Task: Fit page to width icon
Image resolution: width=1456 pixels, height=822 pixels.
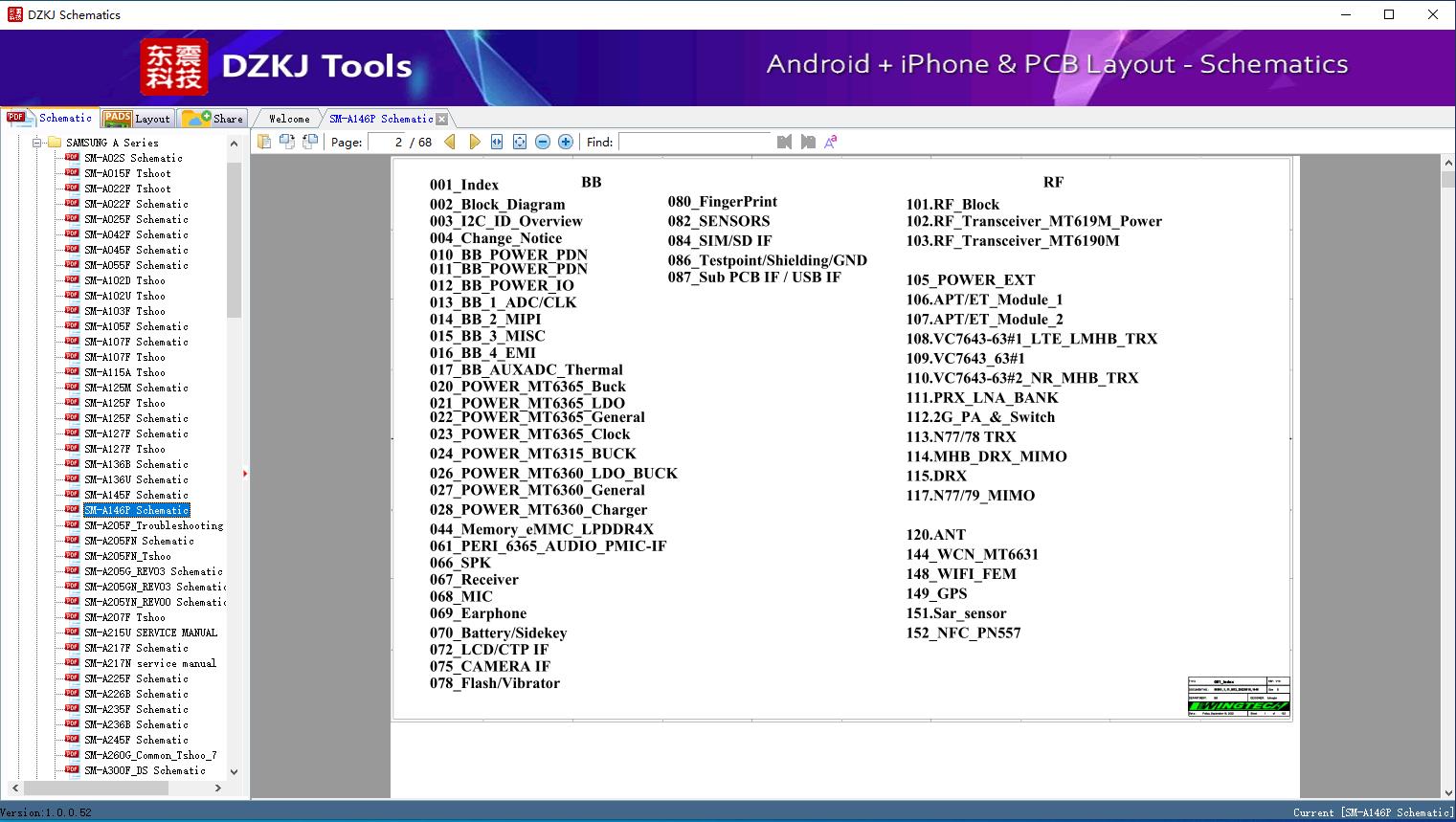Action: tap(497, 142)
